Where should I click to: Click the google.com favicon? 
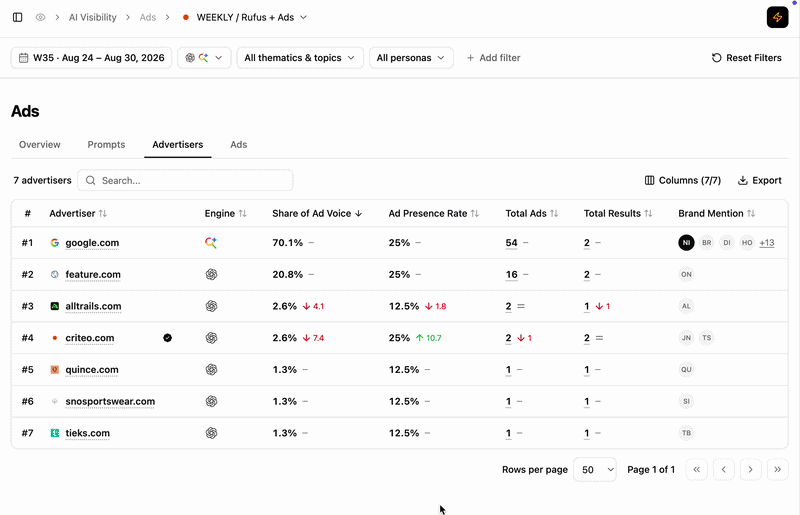pyautogui.click(x=55, y=243)
